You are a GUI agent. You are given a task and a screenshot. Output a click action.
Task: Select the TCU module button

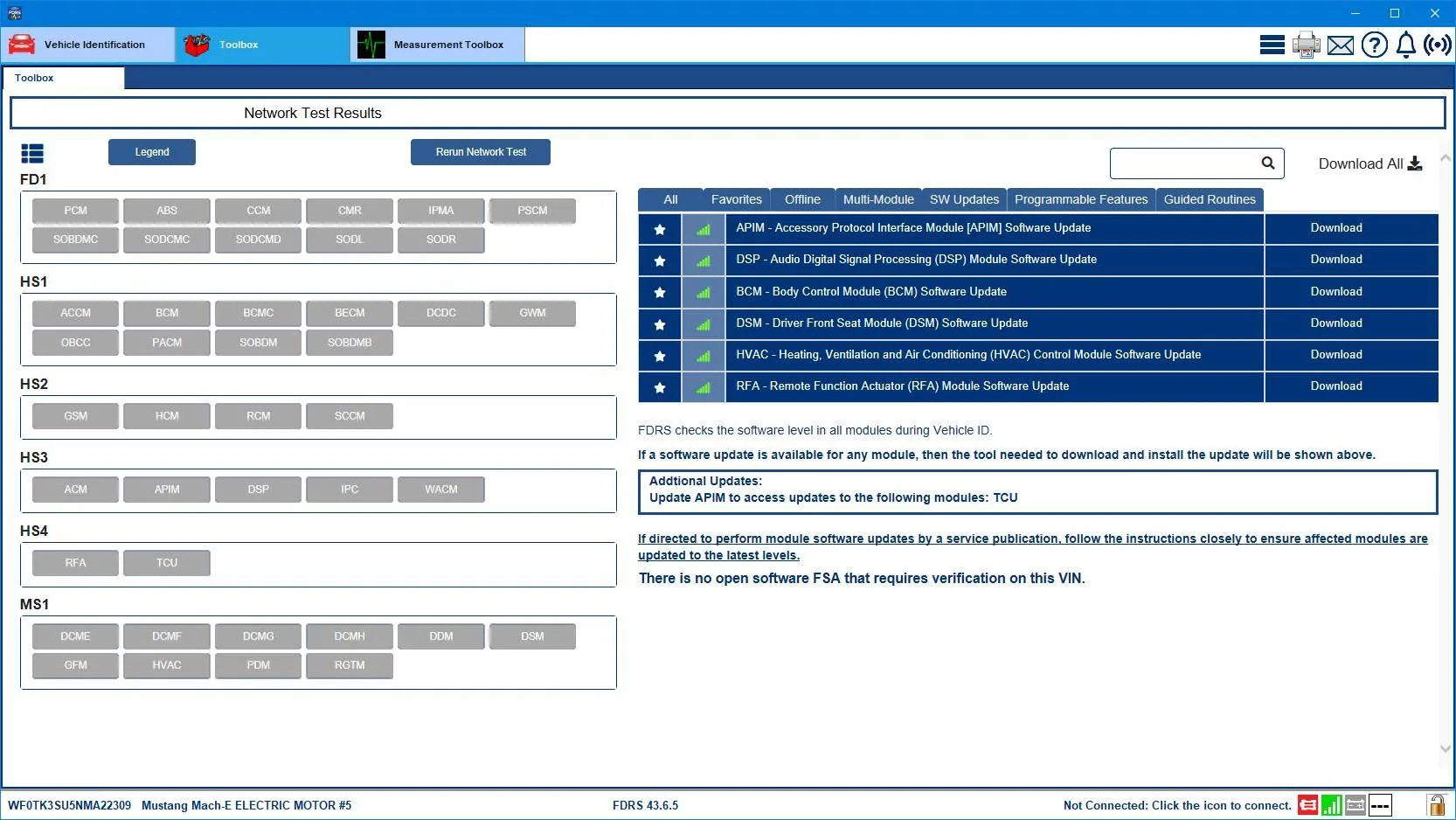167,563
